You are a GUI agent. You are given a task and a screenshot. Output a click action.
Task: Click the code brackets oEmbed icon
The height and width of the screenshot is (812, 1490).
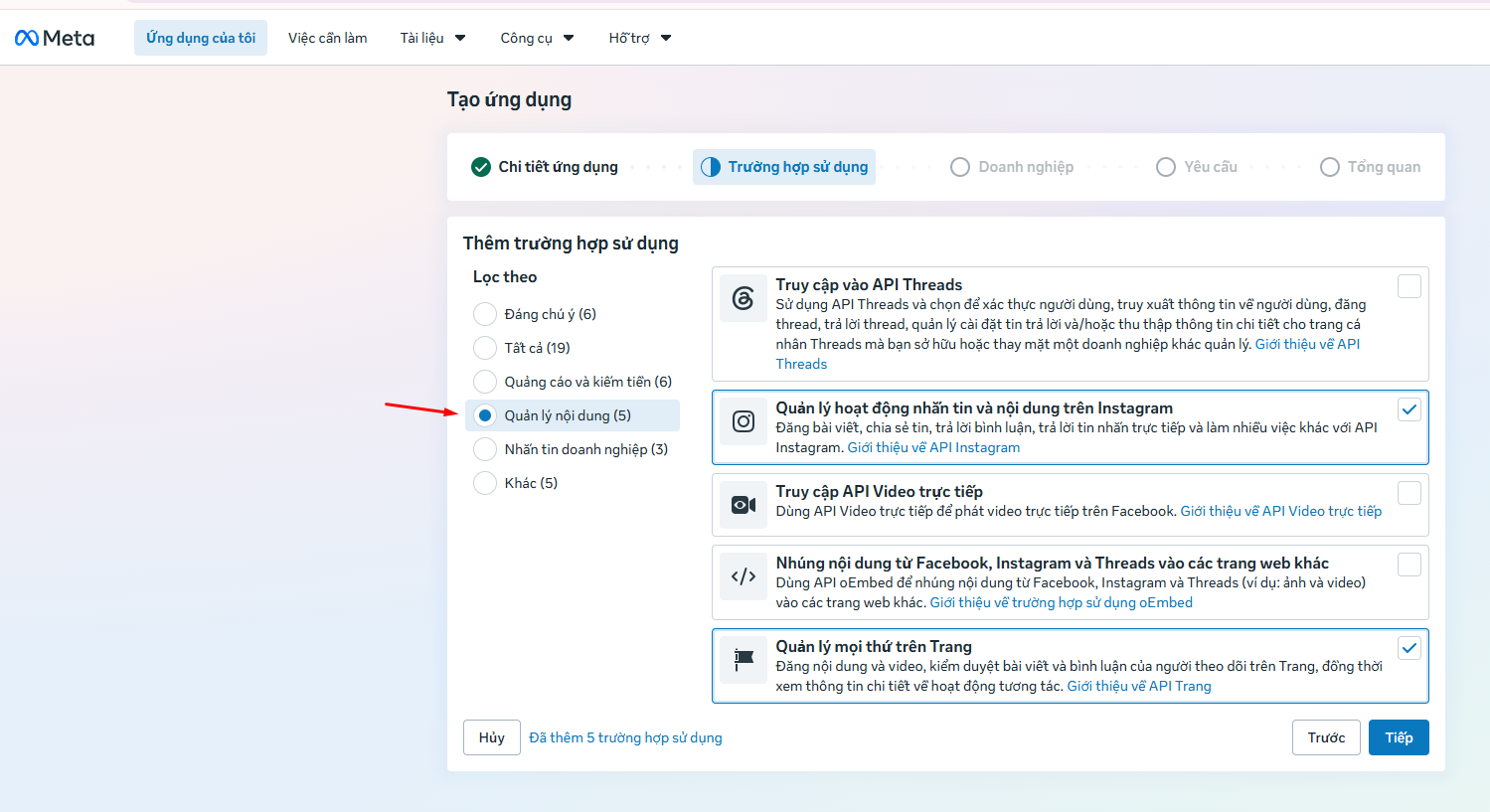(x=744, y=576)
